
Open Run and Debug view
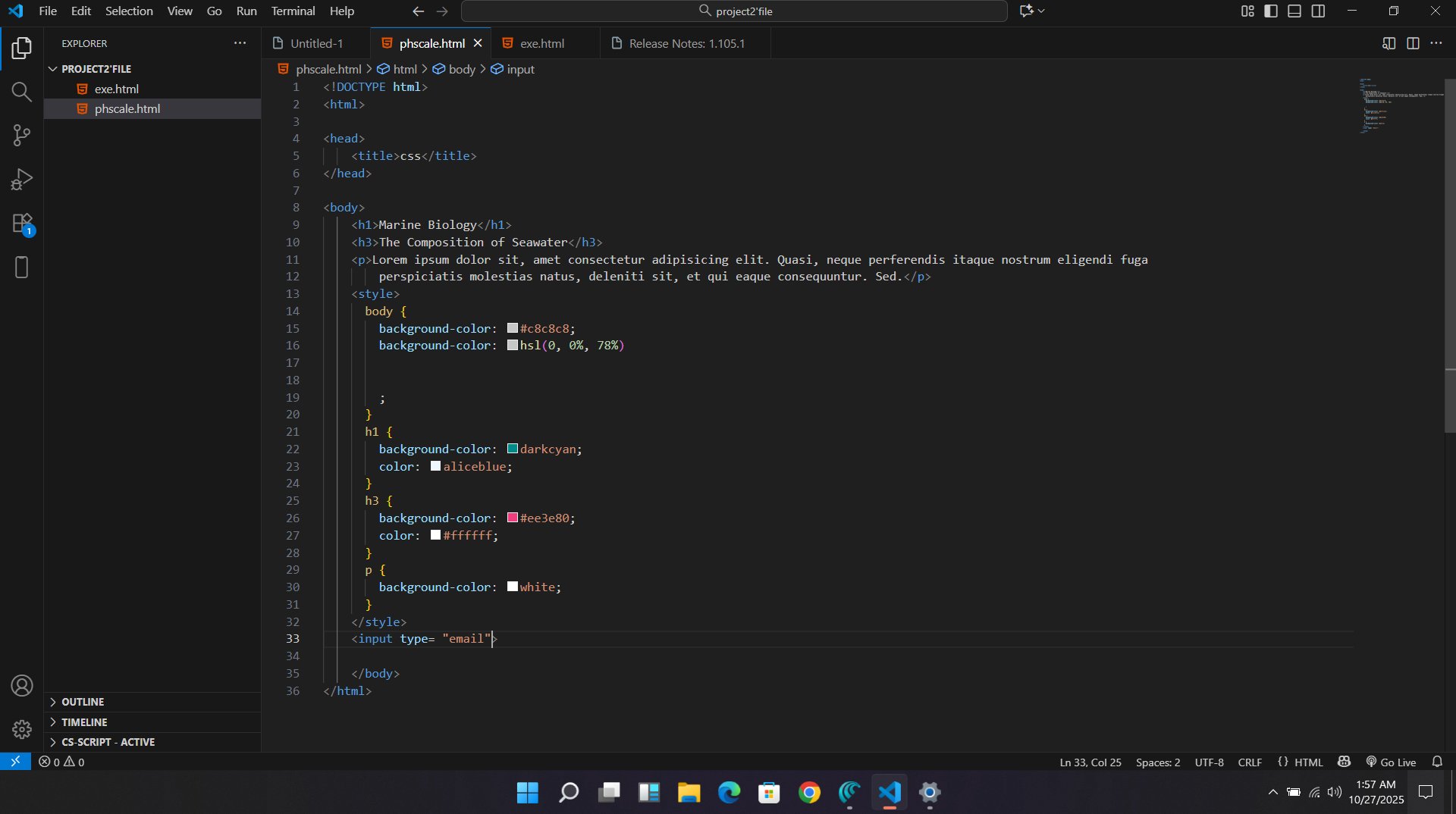[21, 180]
